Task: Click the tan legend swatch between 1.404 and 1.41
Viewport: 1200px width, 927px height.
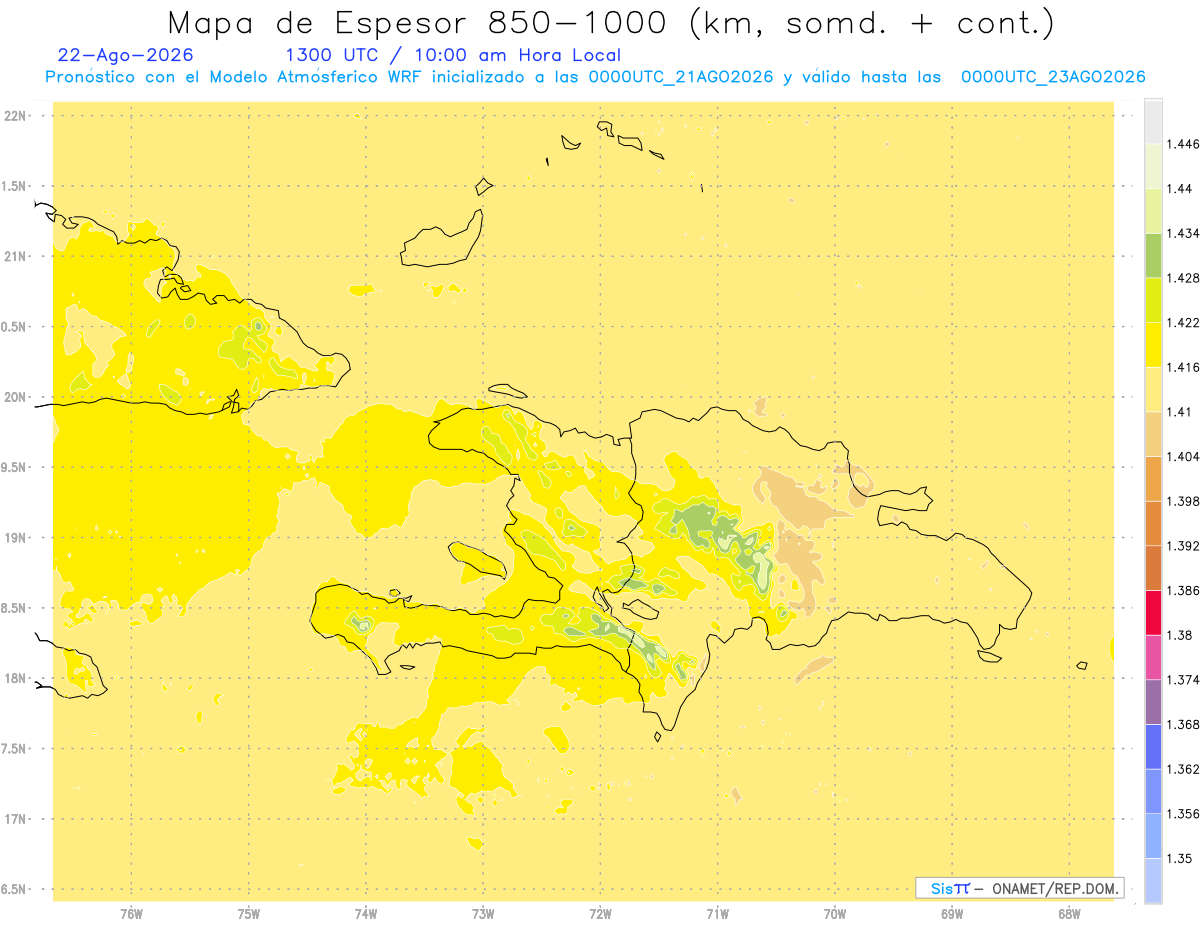Action: [x=1153, y=434]
